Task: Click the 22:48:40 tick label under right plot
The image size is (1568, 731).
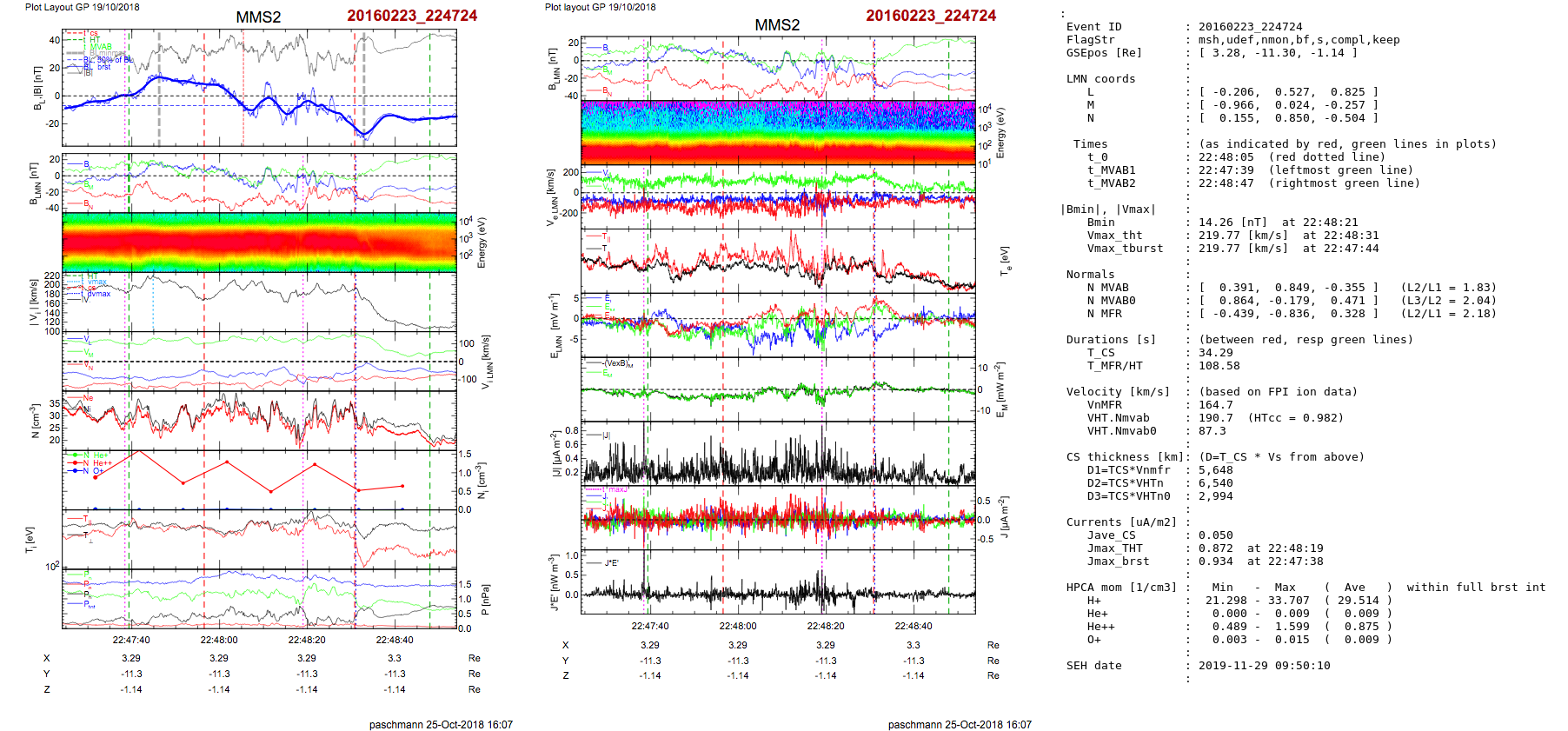Action: [x=914, y=626]
